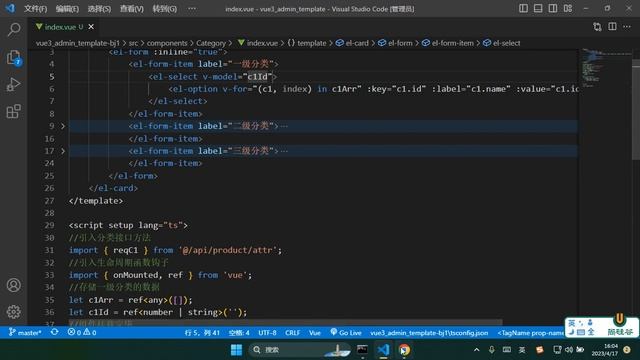Open the Explorer view icon

pyautogui.click(x=14, y=58)
